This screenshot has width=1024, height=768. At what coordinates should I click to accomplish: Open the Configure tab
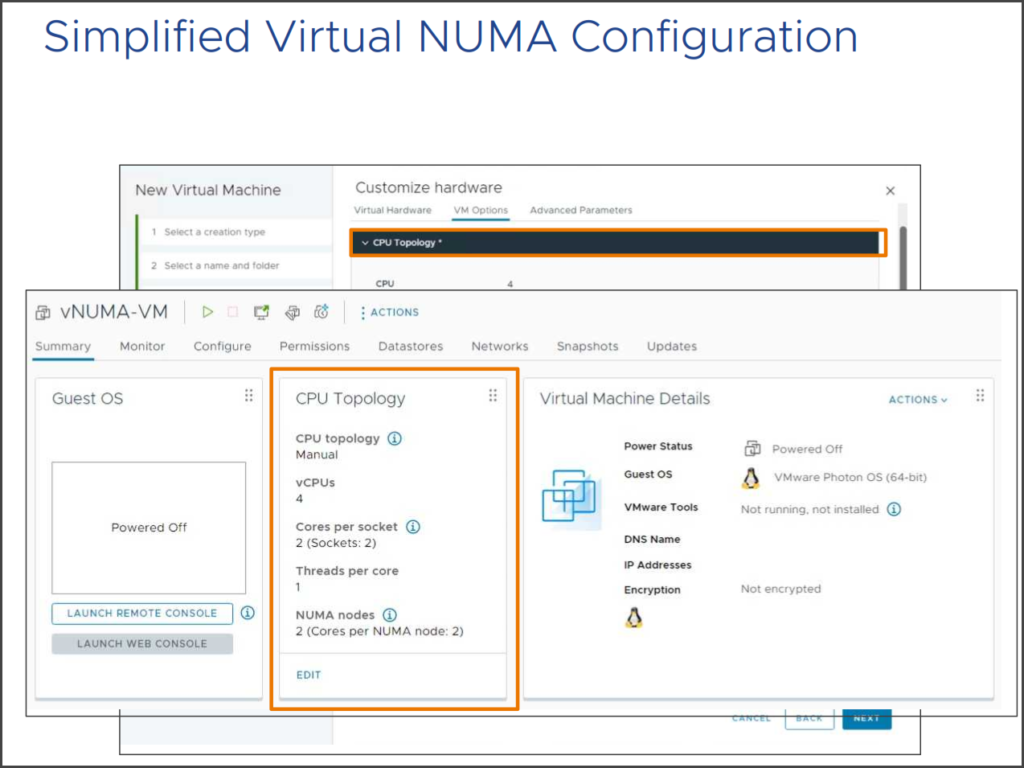point(222,346)
